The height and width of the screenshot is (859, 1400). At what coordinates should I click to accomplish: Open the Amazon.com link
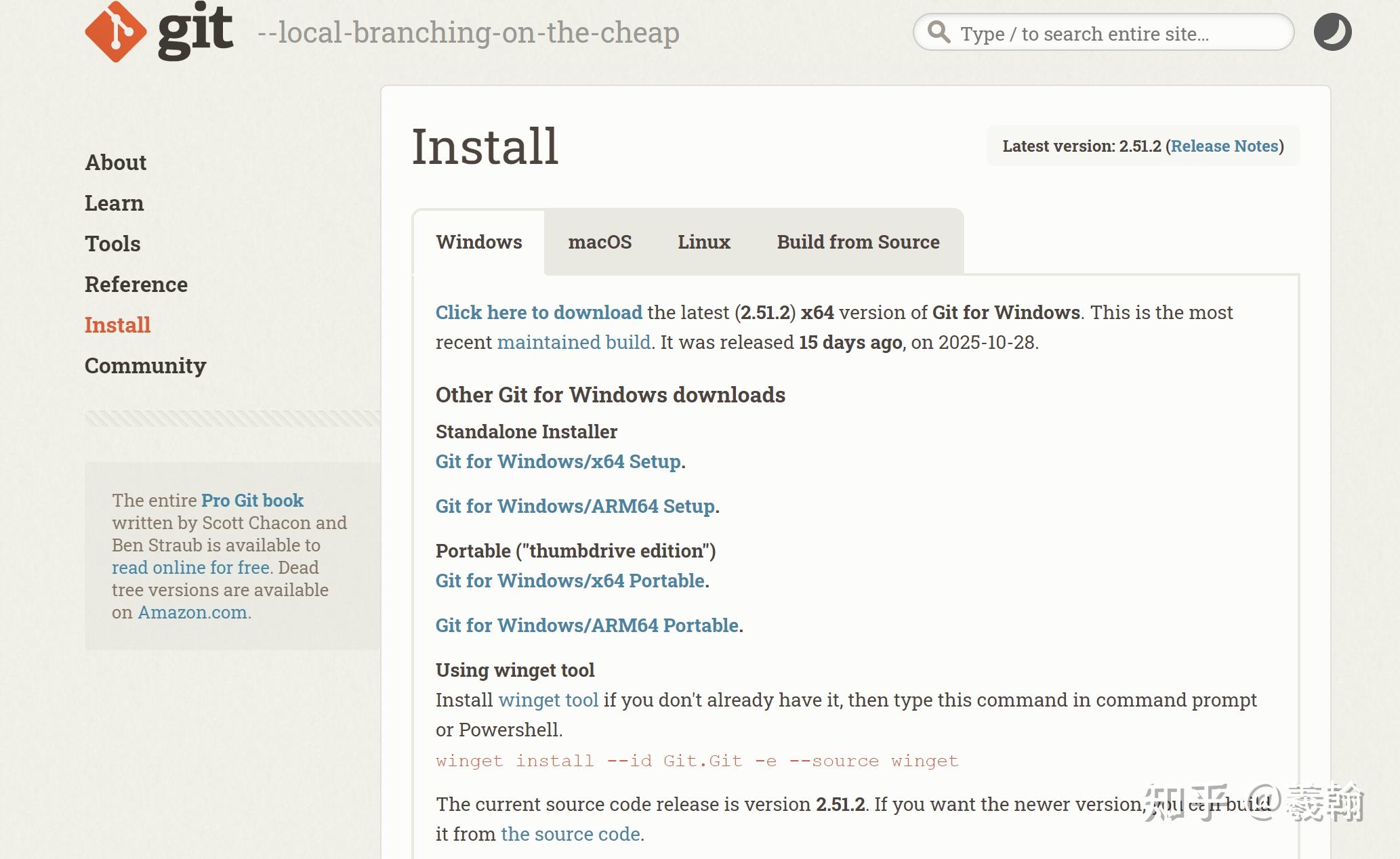pyautogui.click(x=192, y=612)
